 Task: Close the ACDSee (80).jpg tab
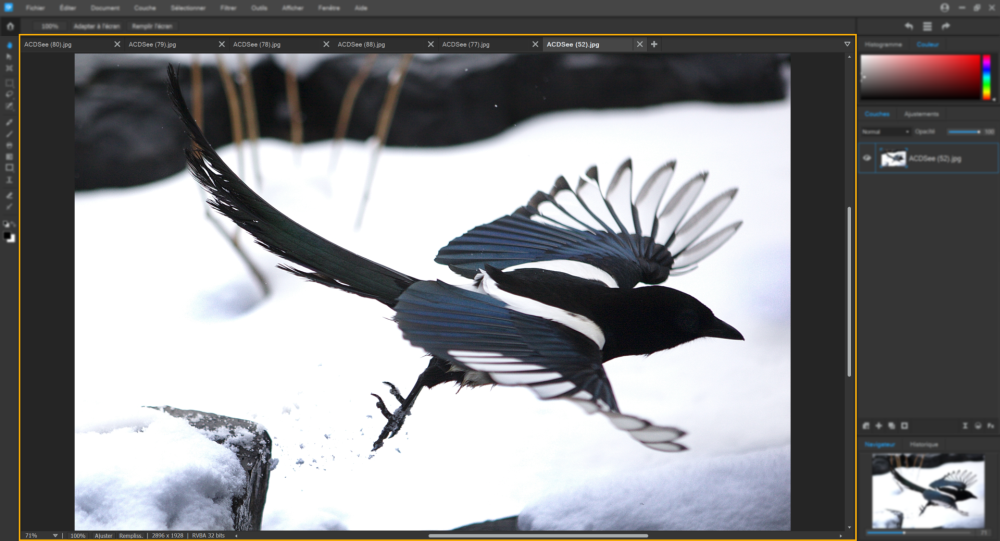click(117, 44)
